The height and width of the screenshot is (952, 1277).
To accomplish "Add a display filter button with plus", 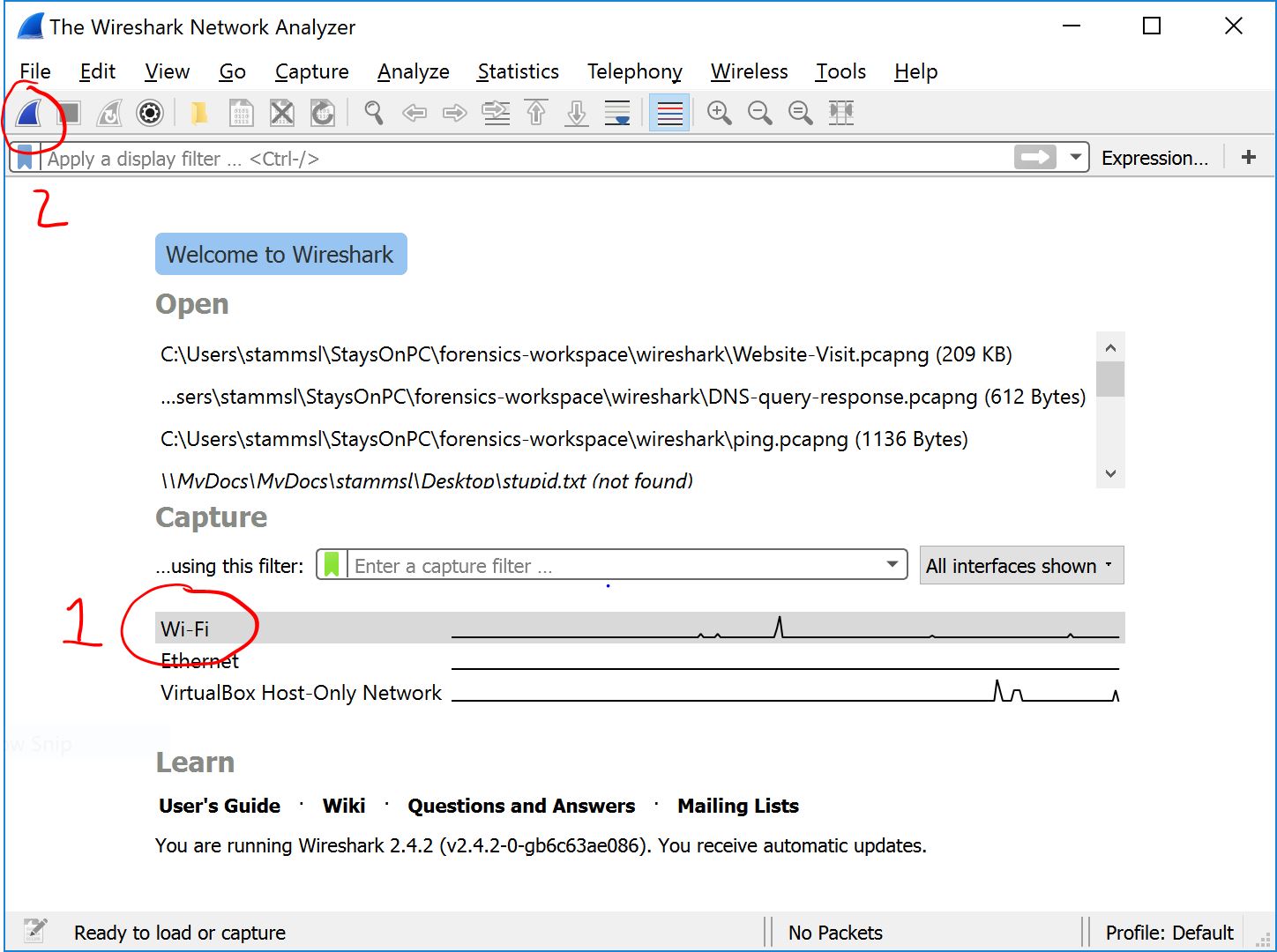I will 1249,158.
